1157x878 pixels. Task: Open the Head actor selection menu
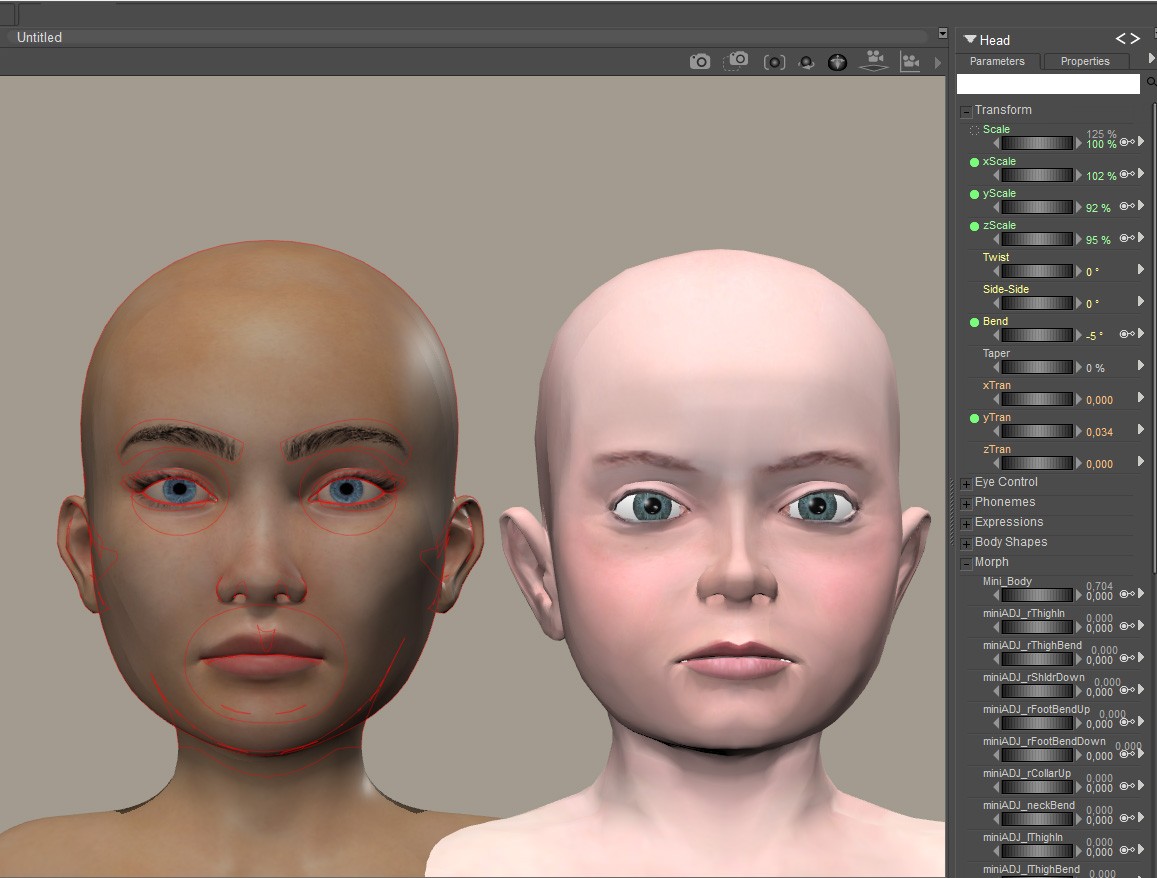(970, 40)
